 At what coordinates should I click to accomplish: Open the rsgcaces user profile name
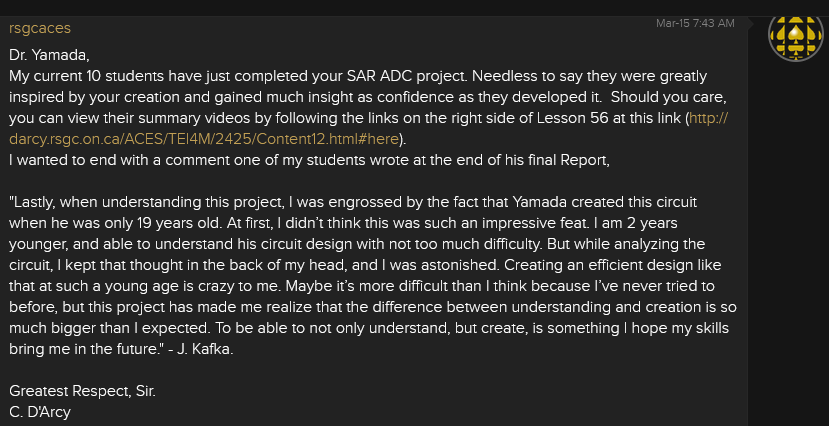(39, 28)
